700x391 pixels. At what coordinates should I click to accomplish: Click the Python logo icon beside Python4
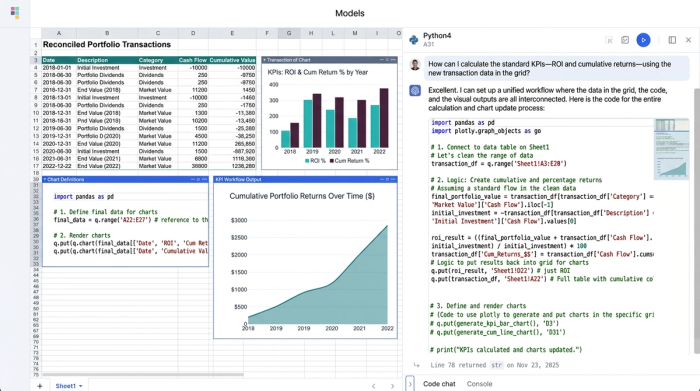[x=414, y=40]
